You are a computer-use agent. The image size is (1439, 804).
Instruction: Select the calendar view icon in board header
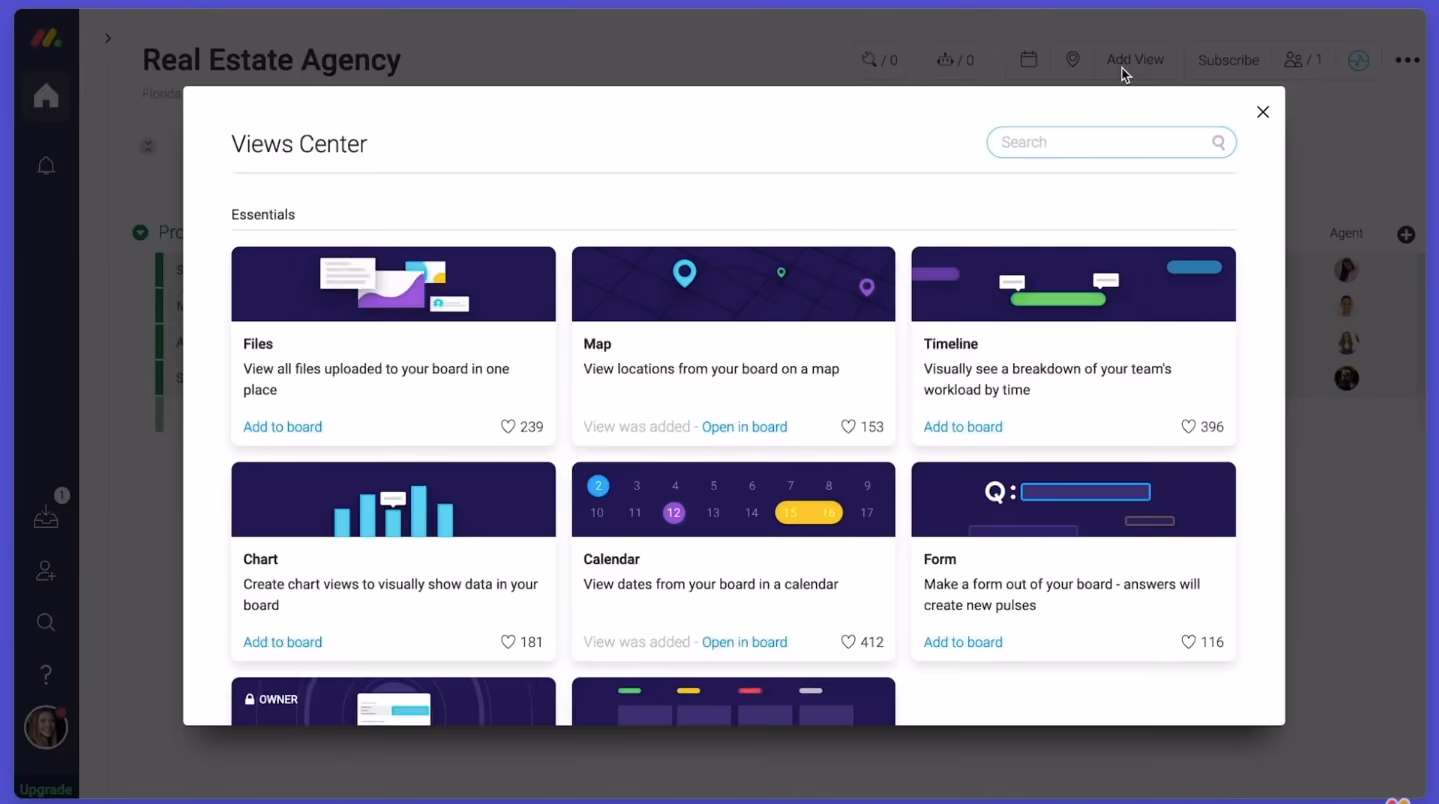point(1029,60)
